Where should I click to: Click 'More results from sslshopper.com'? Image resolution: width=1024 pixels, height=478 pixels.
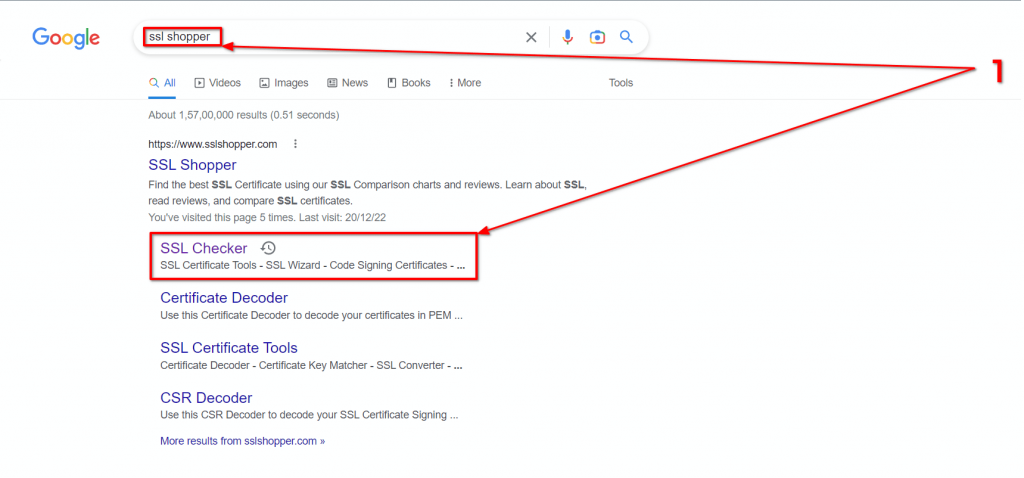click(x=242, y=441)
